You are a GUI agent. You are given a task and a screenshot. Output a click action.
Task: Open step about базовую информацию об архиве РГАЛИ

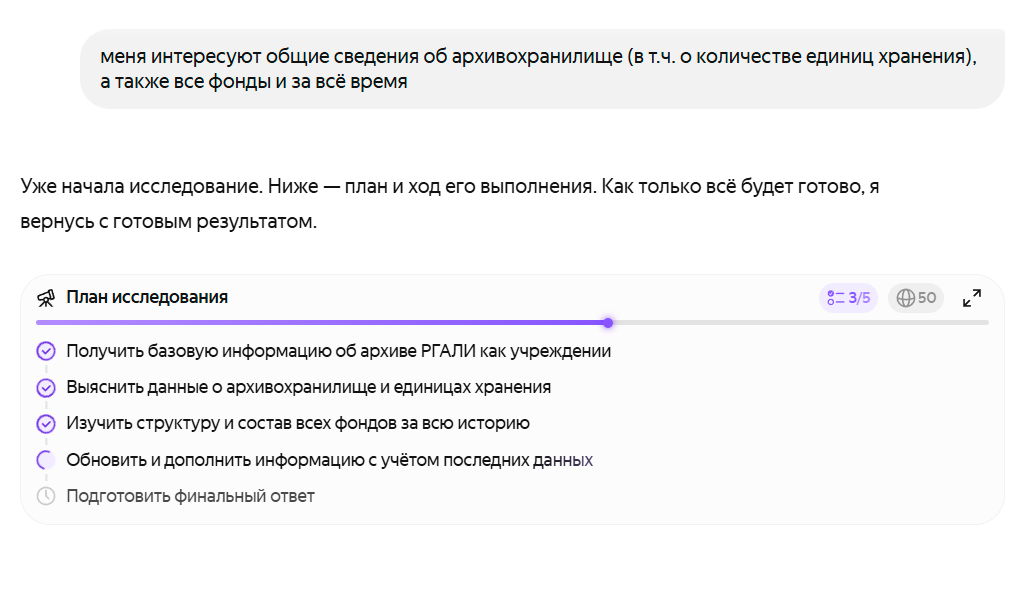point(338,352)
